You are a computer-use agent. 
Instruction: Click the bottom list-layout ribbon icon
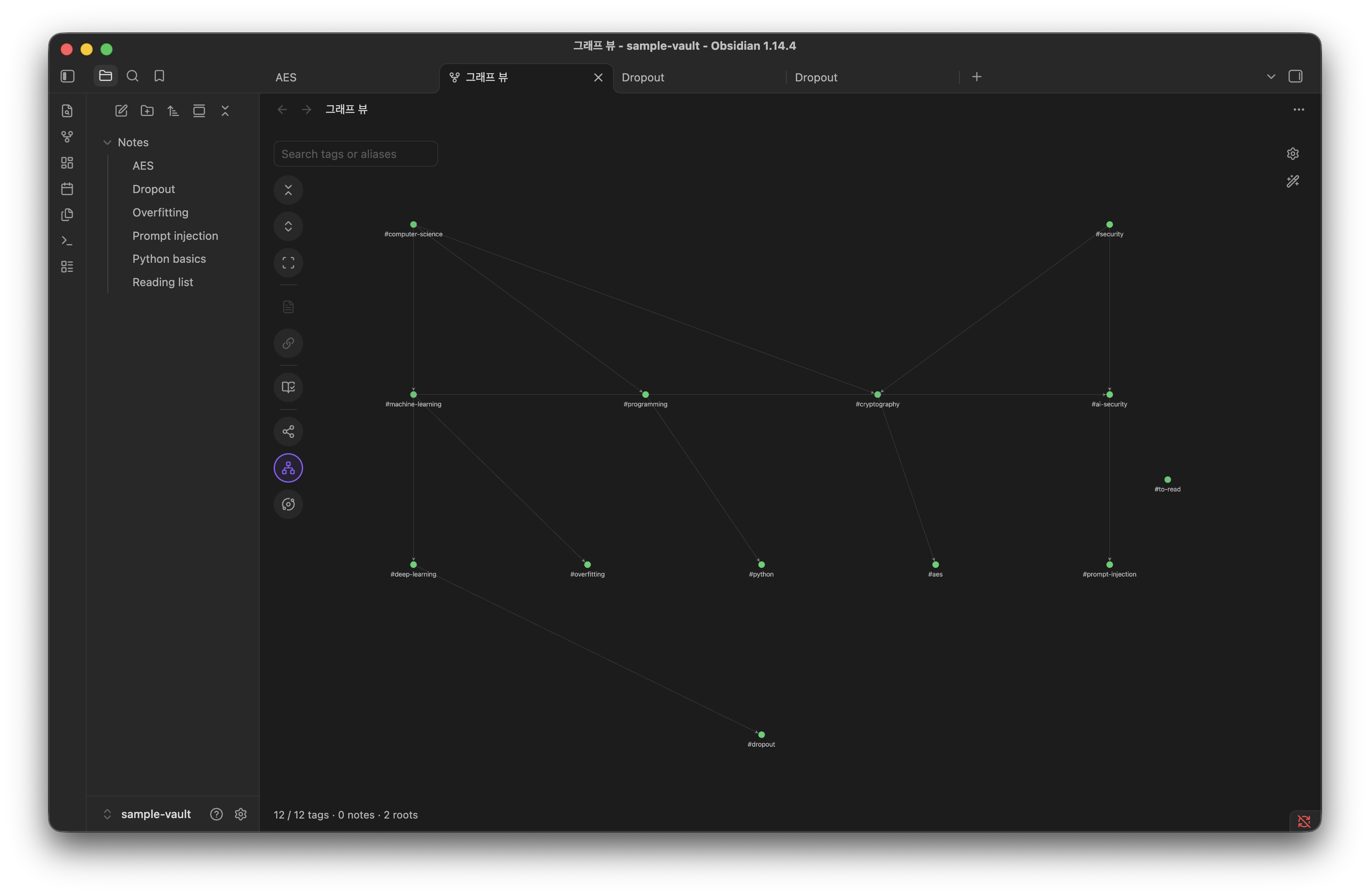[68, 267]
